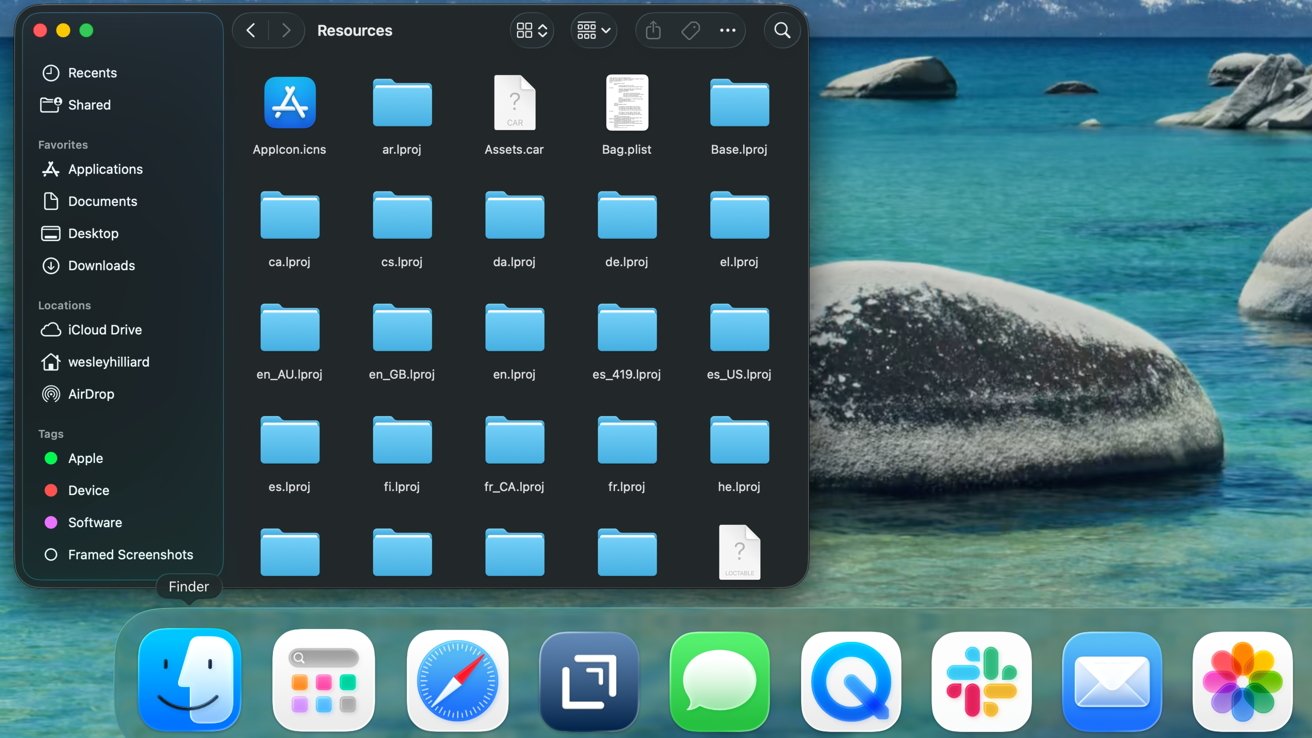Click the Edit Tags icon in toolbar

690,31
